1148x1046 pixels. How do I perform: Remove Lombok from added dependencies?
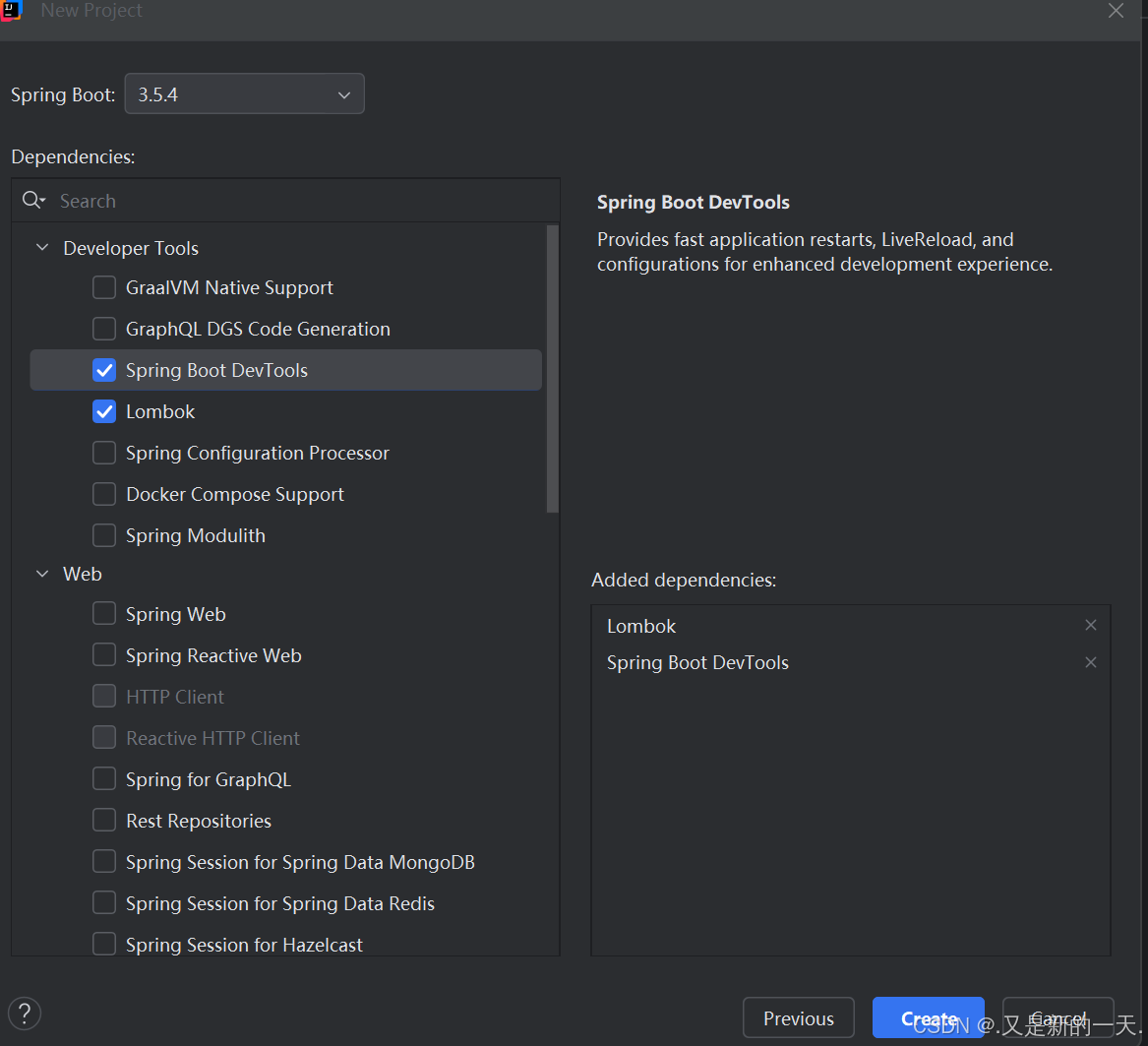click(x=1090, y=625)
